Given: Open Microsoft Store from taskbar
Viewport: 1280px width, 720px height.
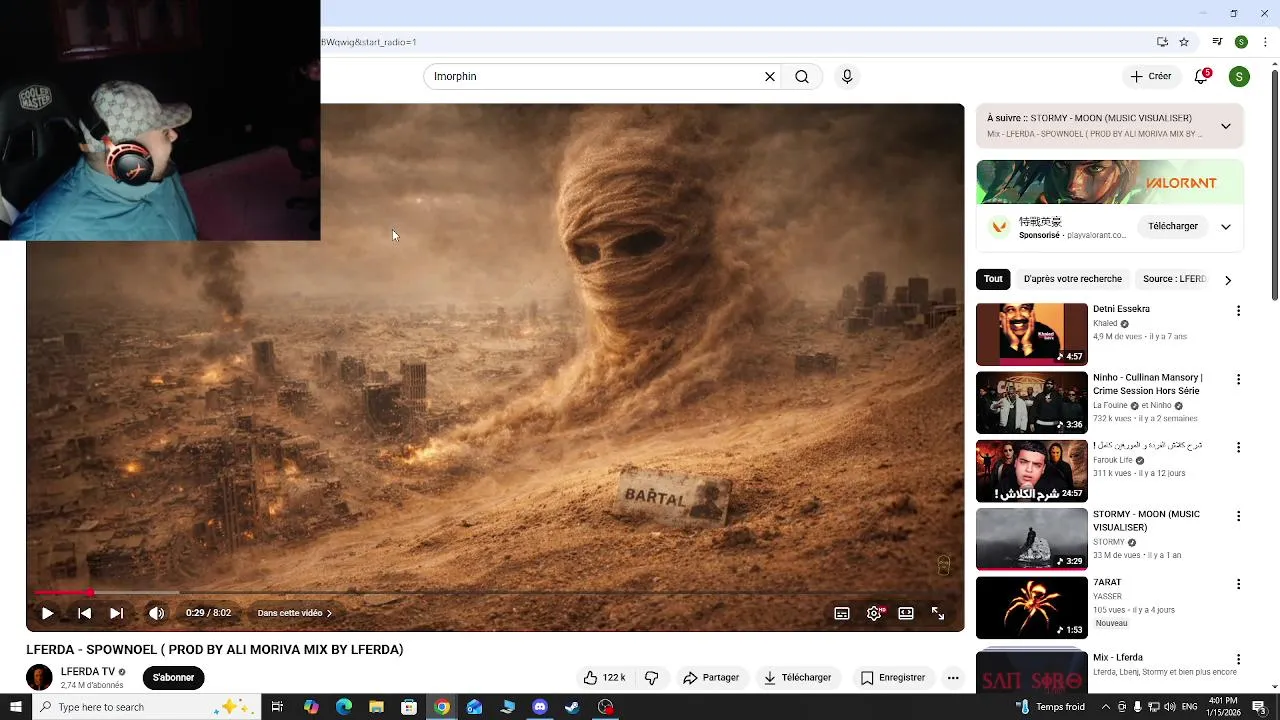Looking at the screenshot, I should [x=409, y=707].
